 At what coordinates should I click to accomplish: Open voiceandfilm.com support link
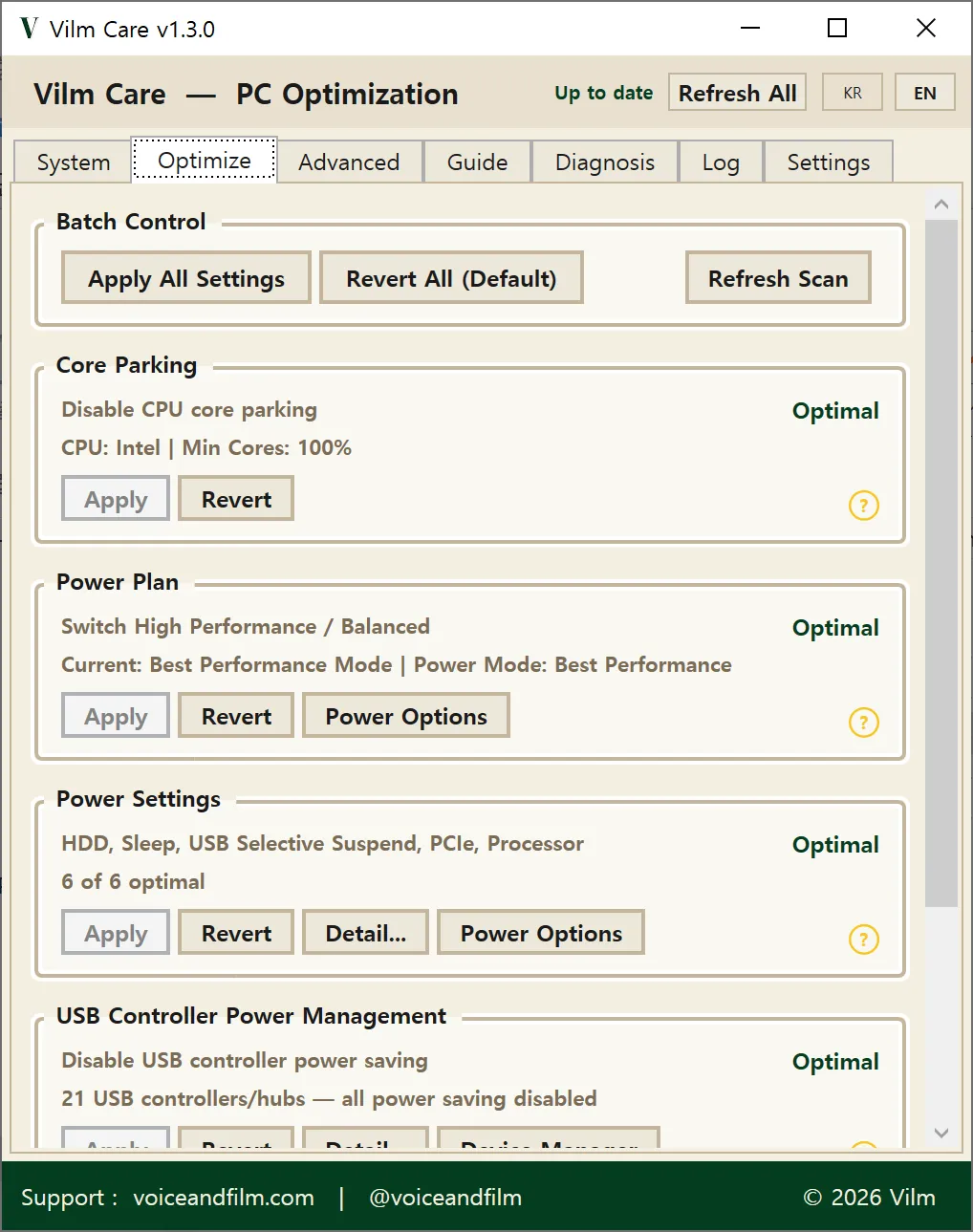tap(224, 1198)
